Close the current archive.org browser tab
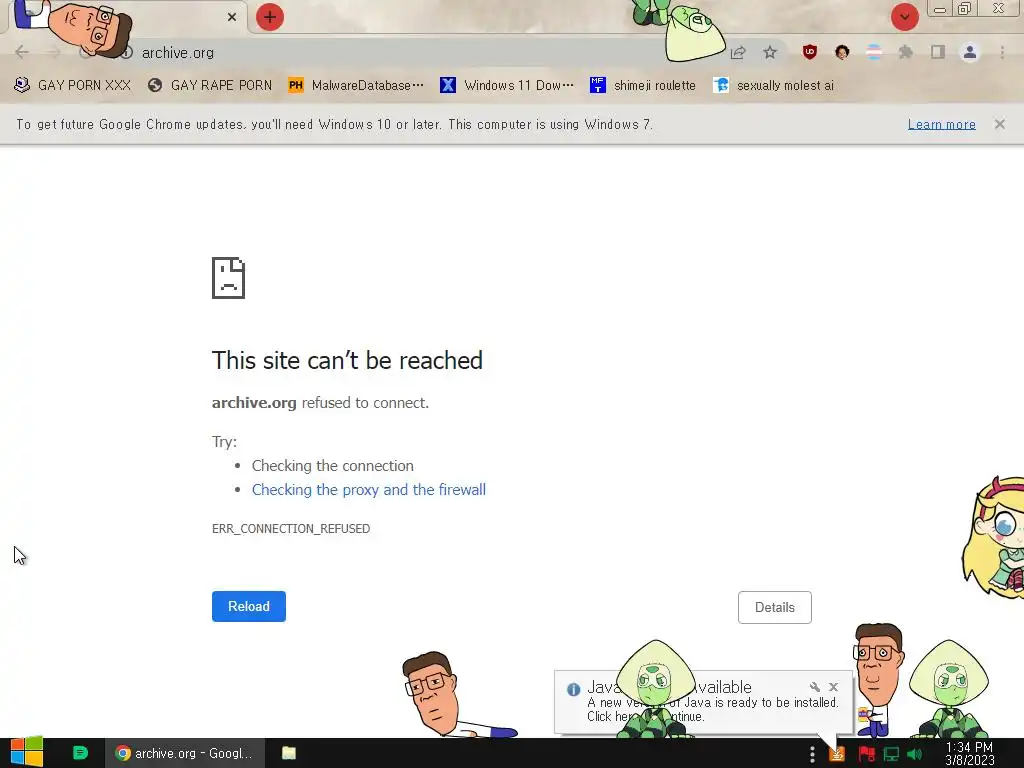The width and height of the screenshot is (1024, 768). pyautogui.click(x=232, y=17)
